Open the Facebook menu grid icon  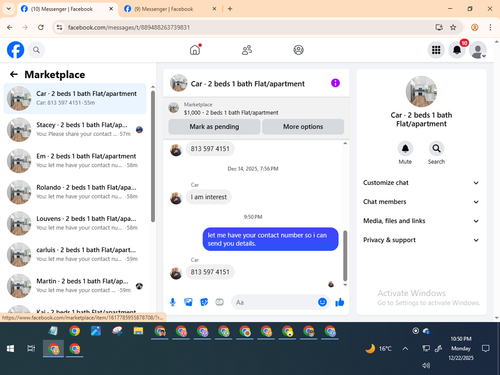point(436,50)
